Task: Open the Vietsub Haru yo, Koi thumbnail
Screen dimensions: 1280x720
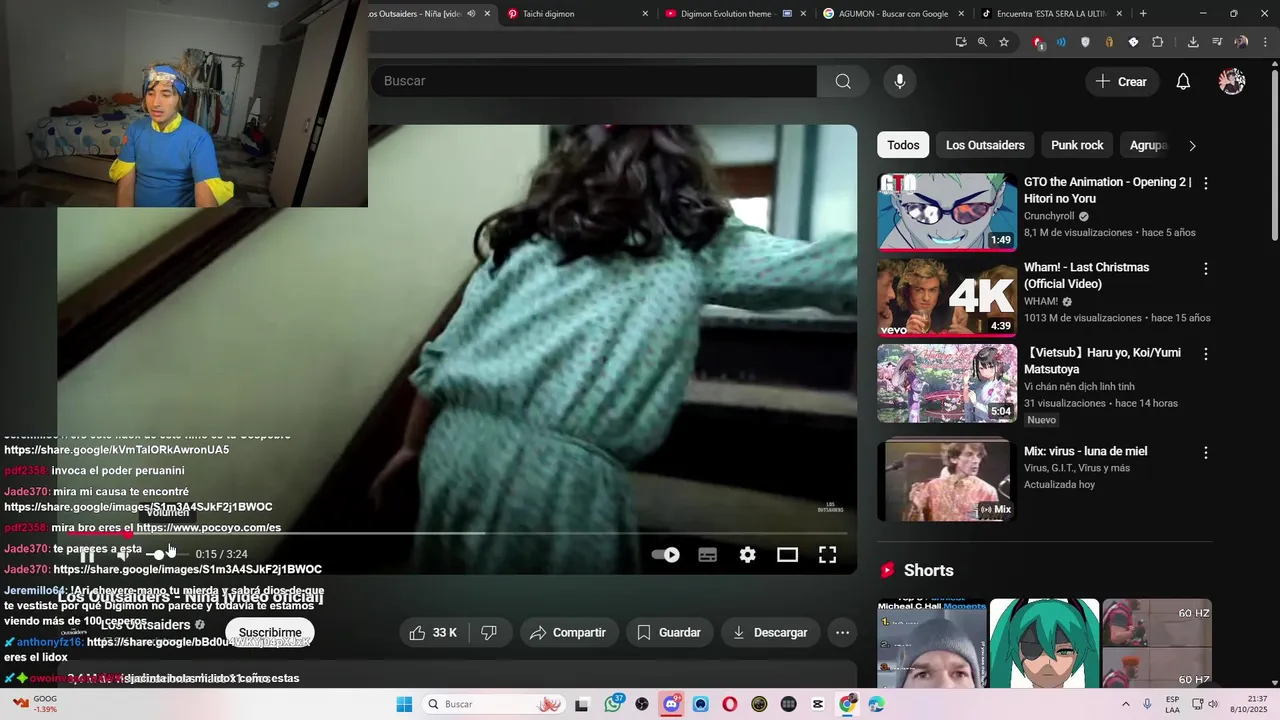Action: 947,383
